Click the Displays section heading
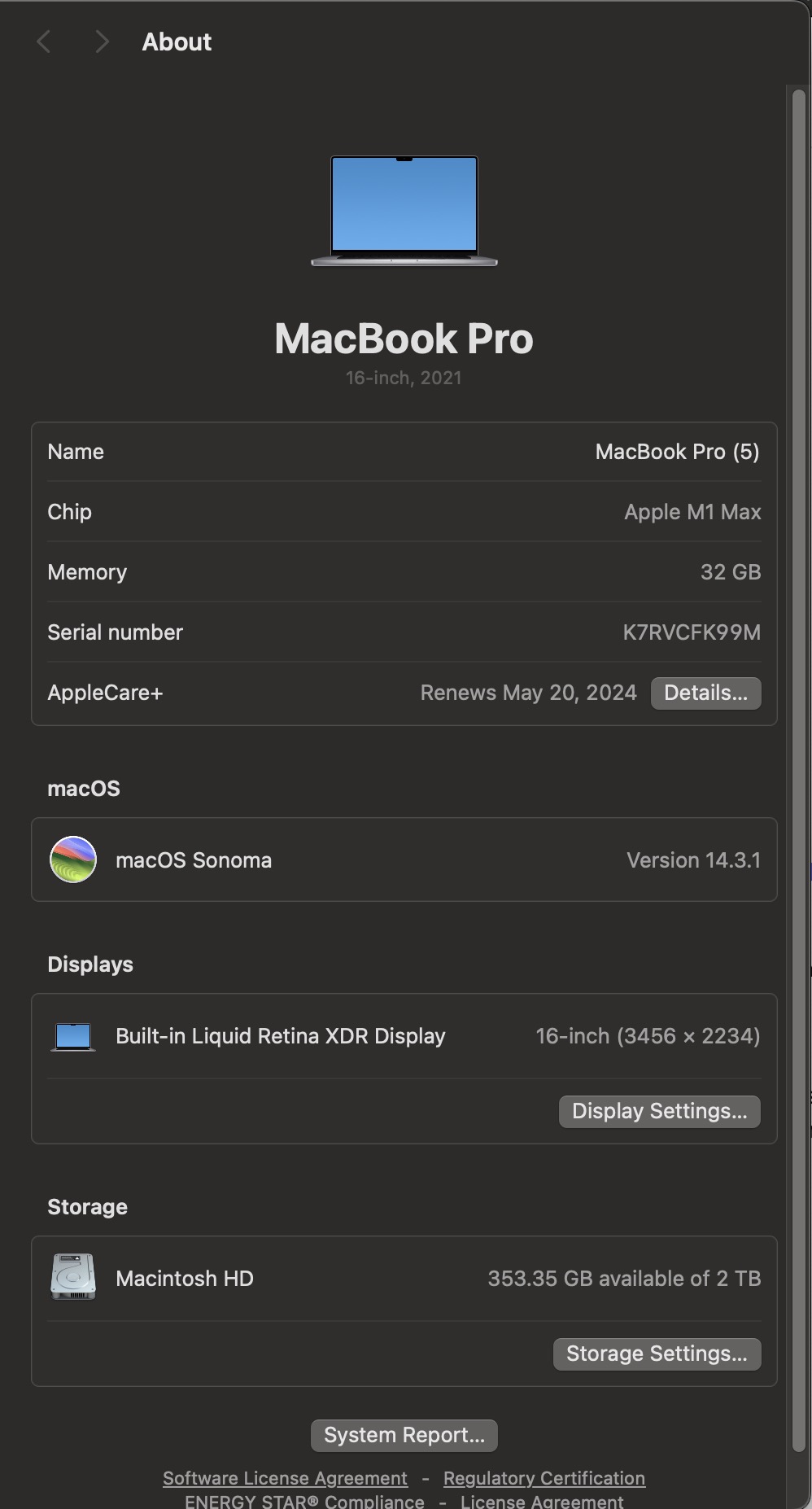812x1509 pixels. click(90, 964)
